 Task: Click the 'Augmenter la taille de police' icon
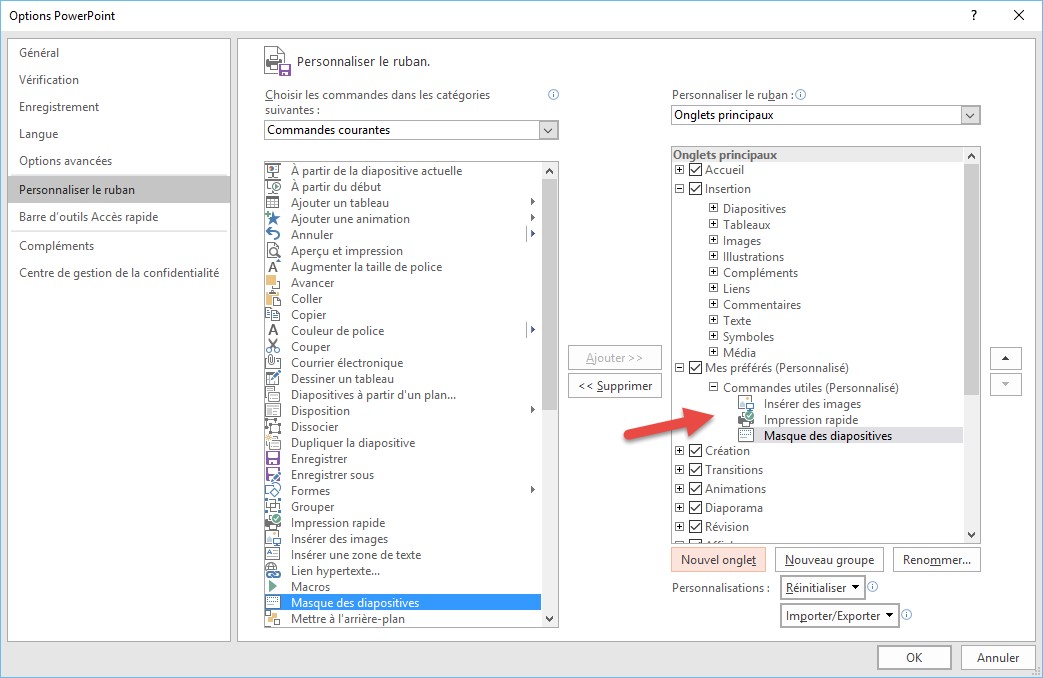273,266
